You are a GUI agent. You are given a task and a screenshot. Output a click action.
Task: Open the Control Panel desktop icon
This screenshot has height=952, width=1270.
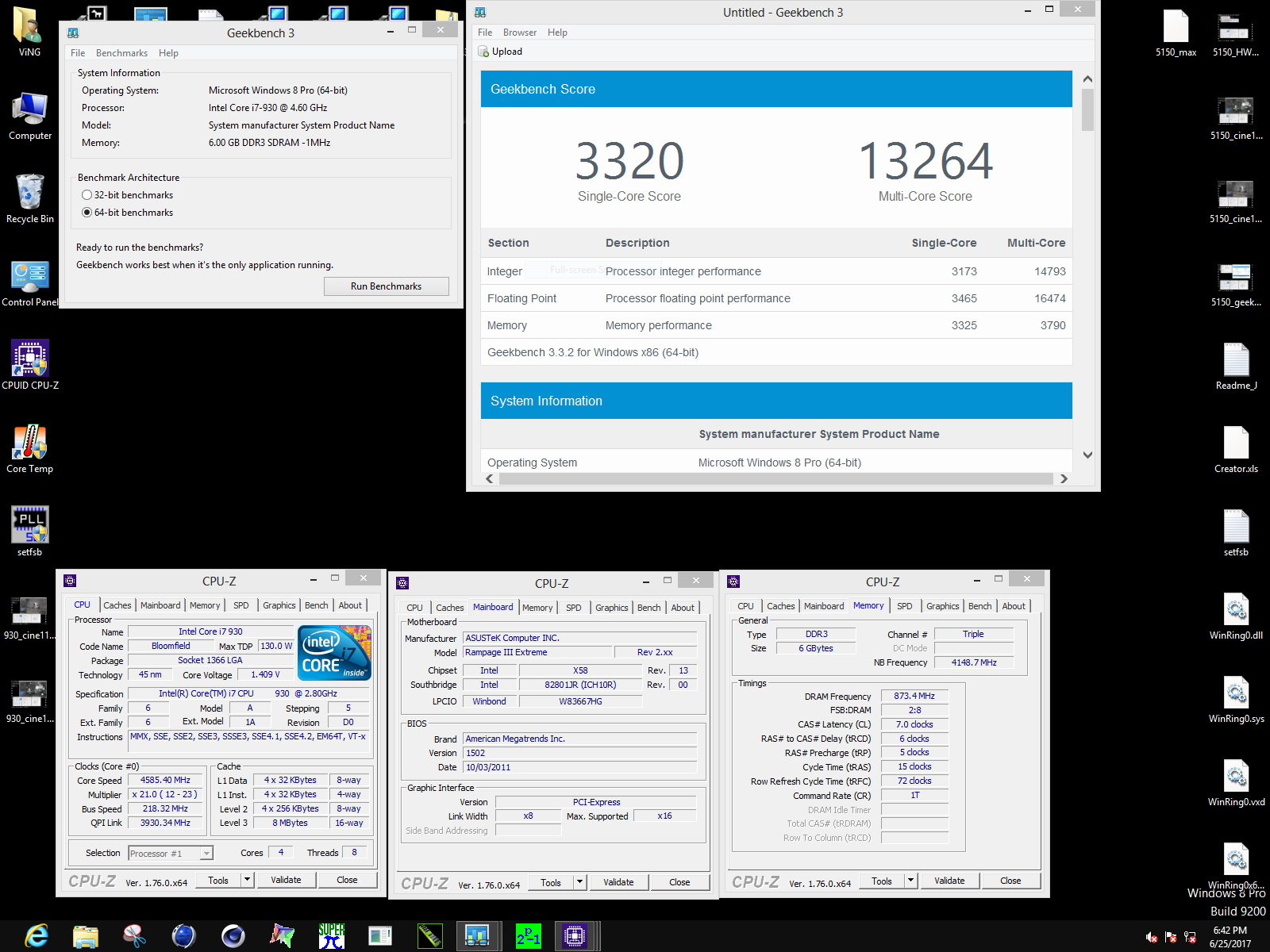30,275
